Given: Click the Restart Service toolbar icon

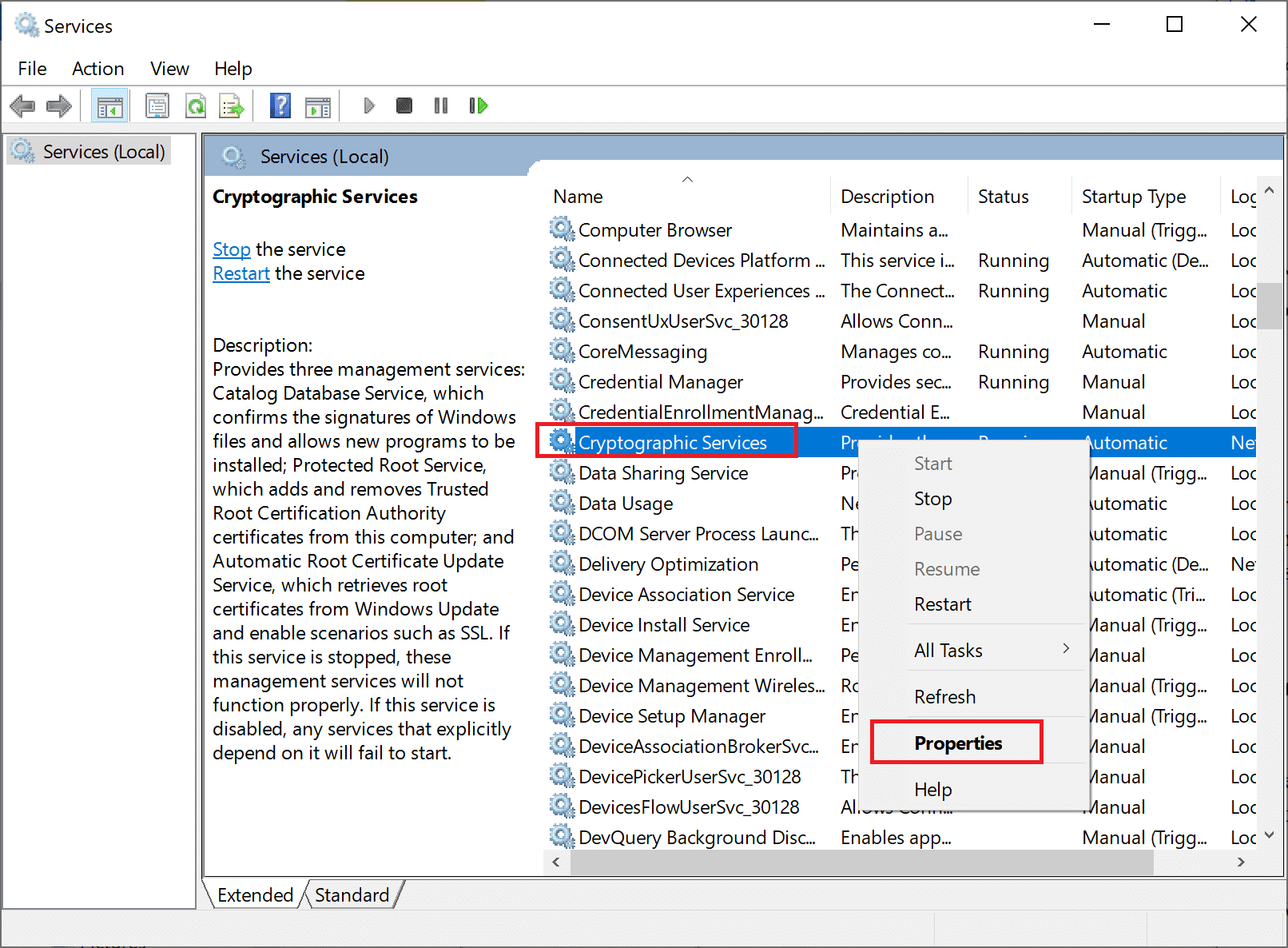Looking at the screenshot, I should point(478,105).
